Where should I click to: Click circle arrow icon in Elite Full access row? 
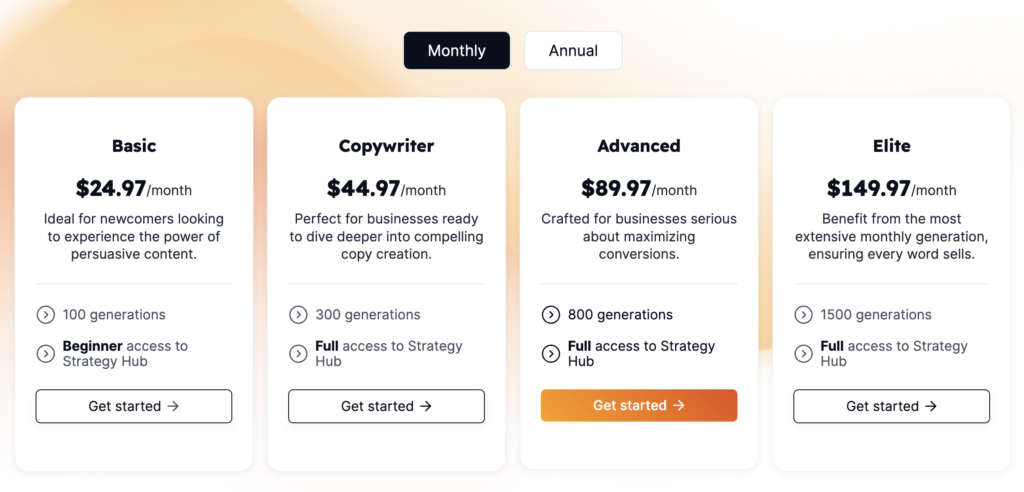click(803, 353)
